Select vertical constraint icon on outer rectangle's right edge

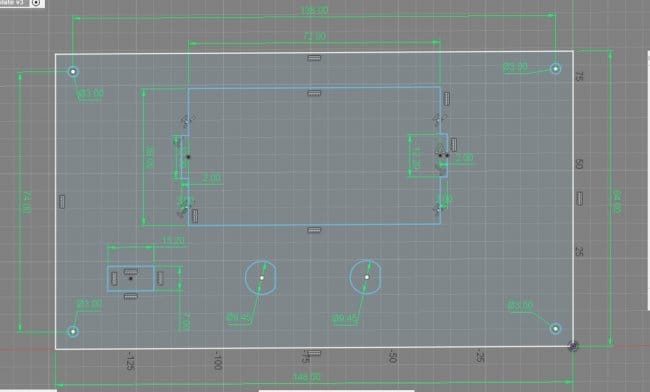(580, 199)
